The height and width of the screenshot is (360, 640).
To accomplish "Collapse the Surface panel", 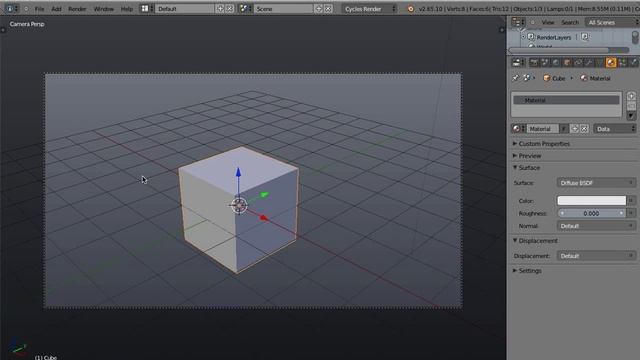I will (x=526, y=168).
